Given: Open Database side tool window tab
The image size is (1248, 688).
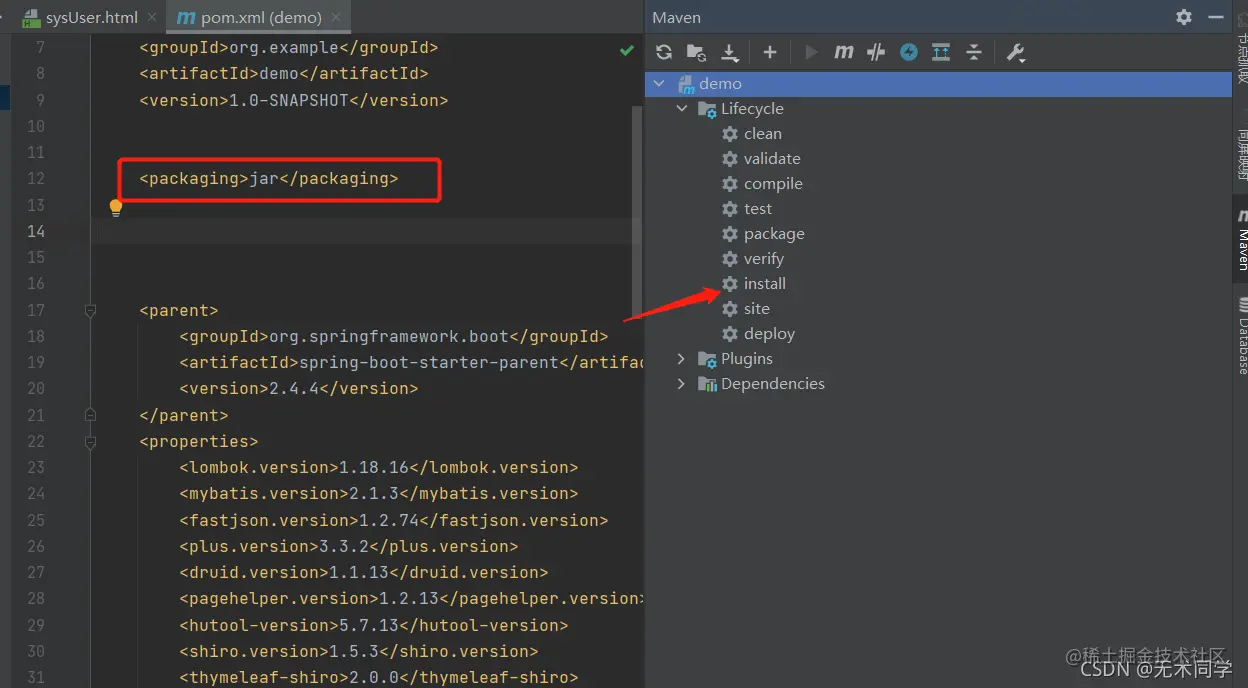Looking at the screenshot, I should point(1241,336).
